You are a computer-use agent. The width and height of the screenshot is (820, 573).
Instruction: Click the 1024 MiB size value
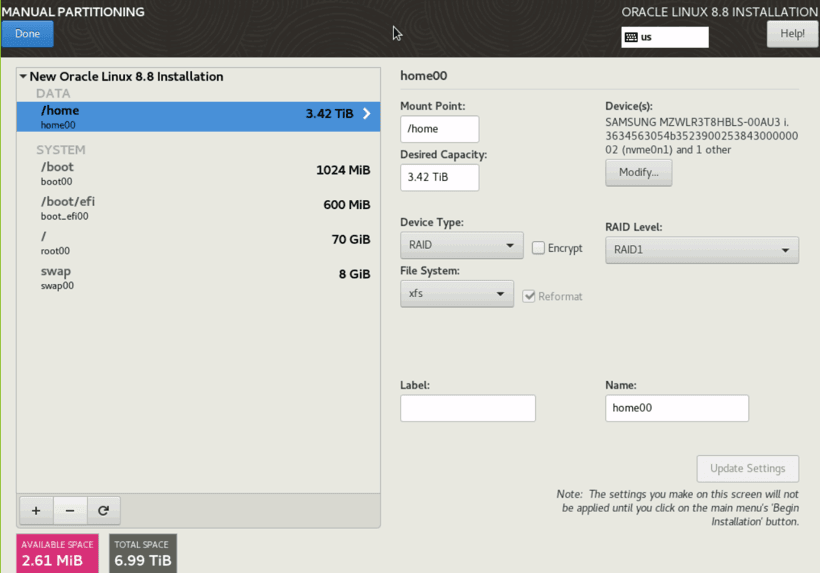[x=343, y=170]
